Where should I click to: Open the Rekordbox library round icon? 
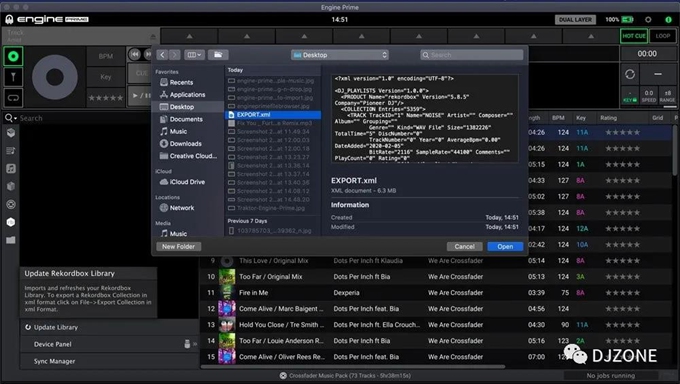click(11, 204)
